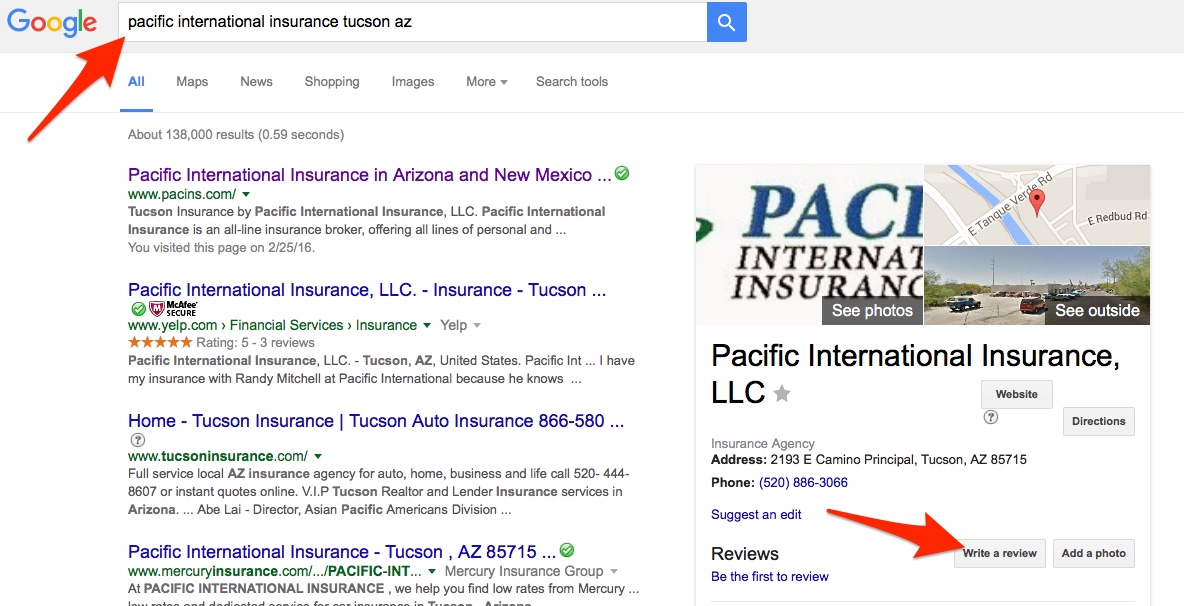The width and height of the screenshot is (1184, 606).
Task: Open the street view parking lot thumbnail
Action: [x=1038, y=285]
